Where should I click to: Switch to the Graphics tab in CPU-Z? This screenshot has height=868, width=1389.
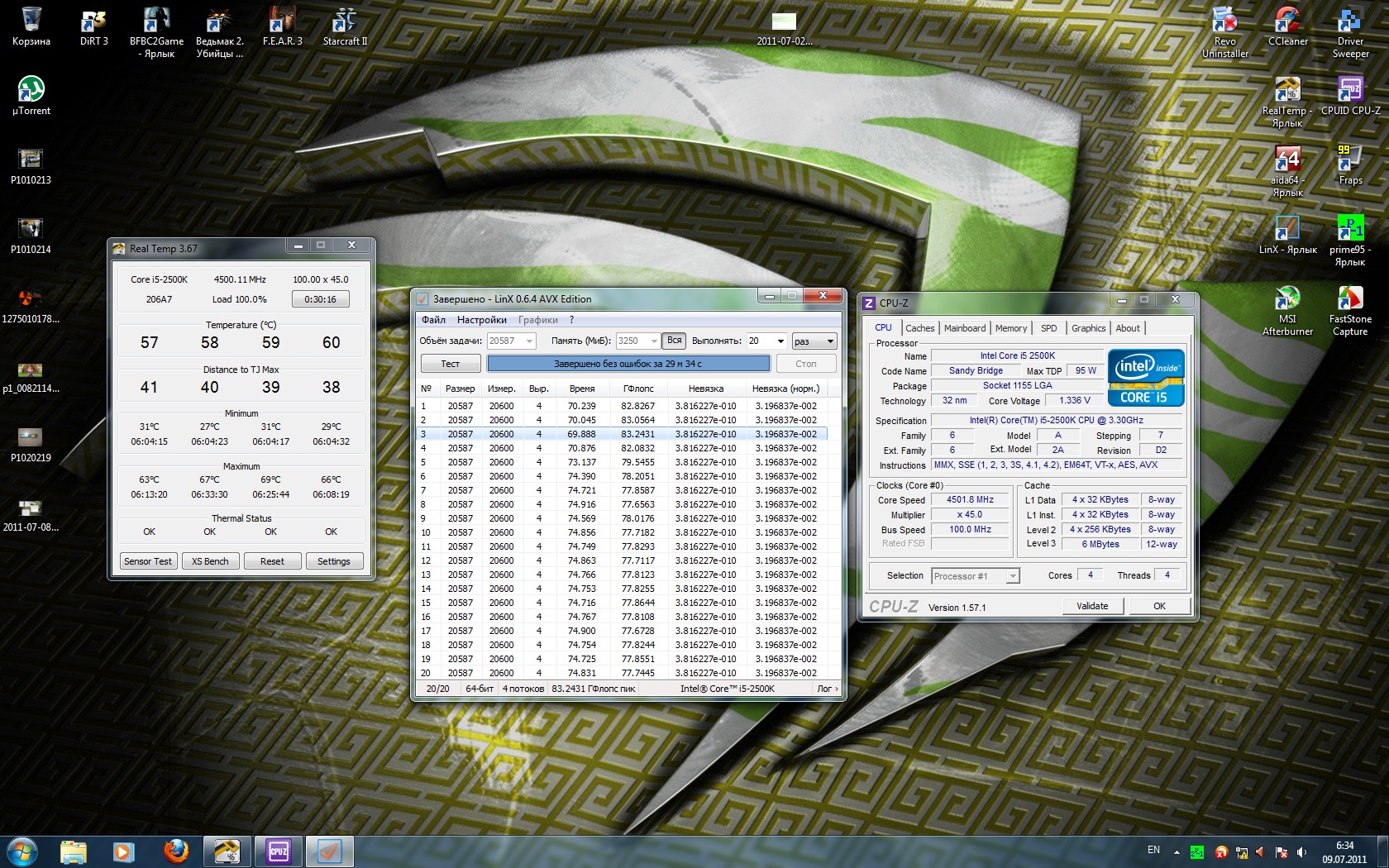pyautogui.click(x=1088, y=328)
